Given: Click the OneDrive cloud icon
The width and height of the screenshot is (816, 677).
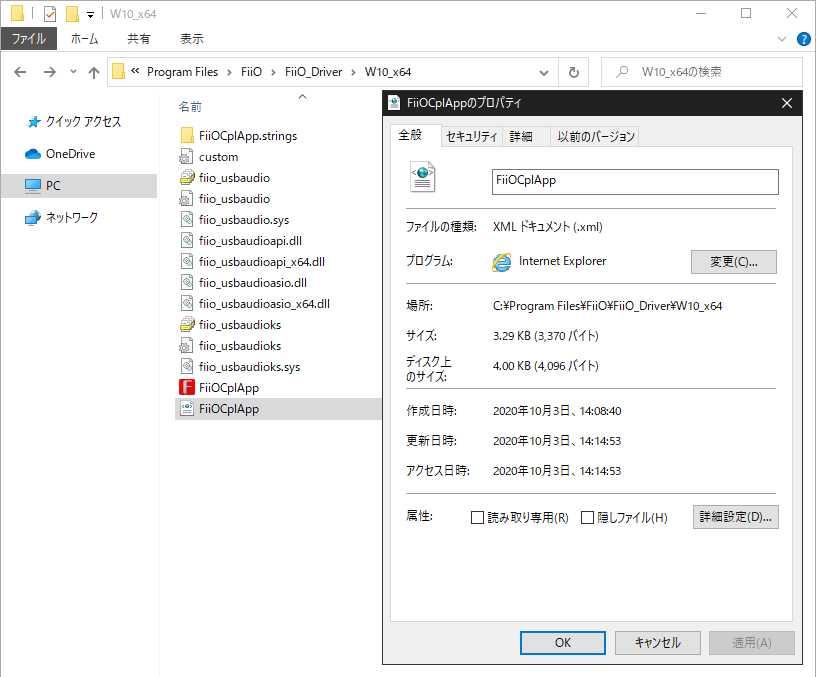Looking at the screenshot, I should 33,154.
